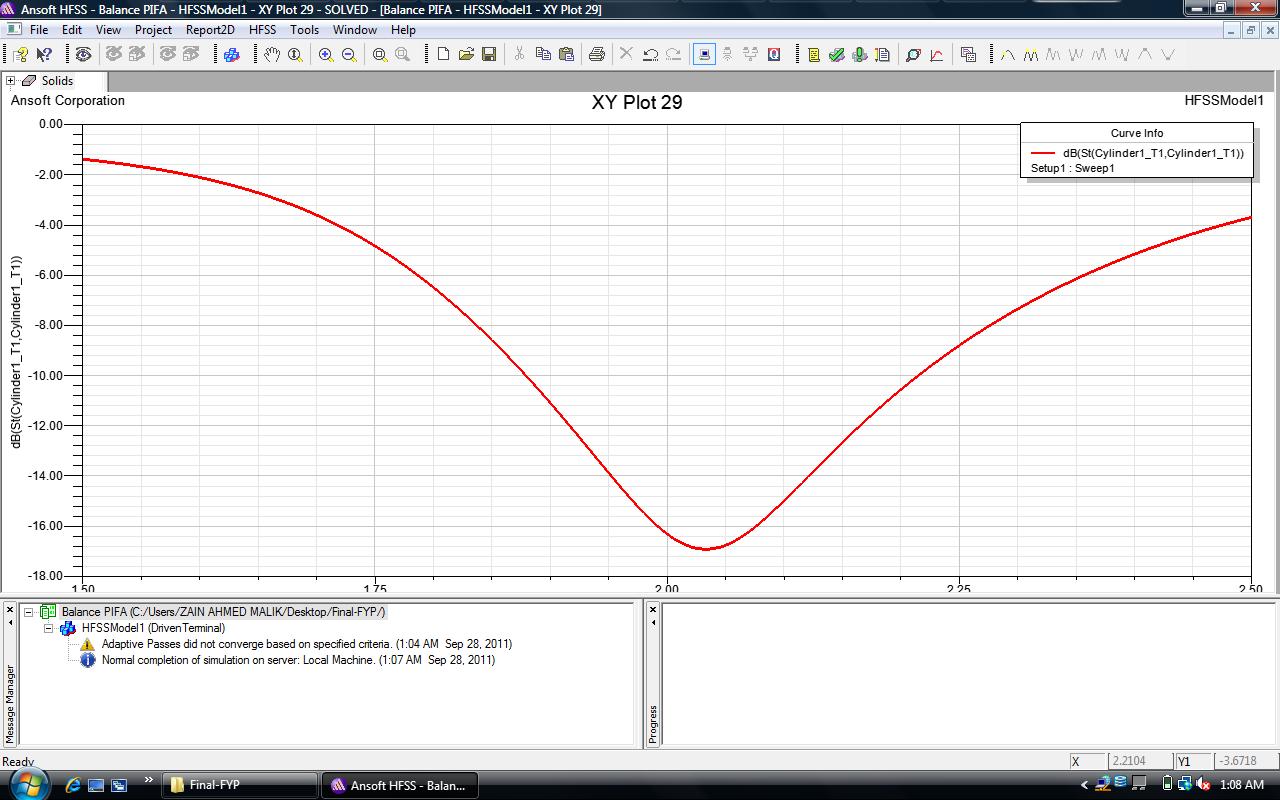The height and width of the screenshot is (800, 1280).
Task: Open the HFSS menu
Action: 262,30
